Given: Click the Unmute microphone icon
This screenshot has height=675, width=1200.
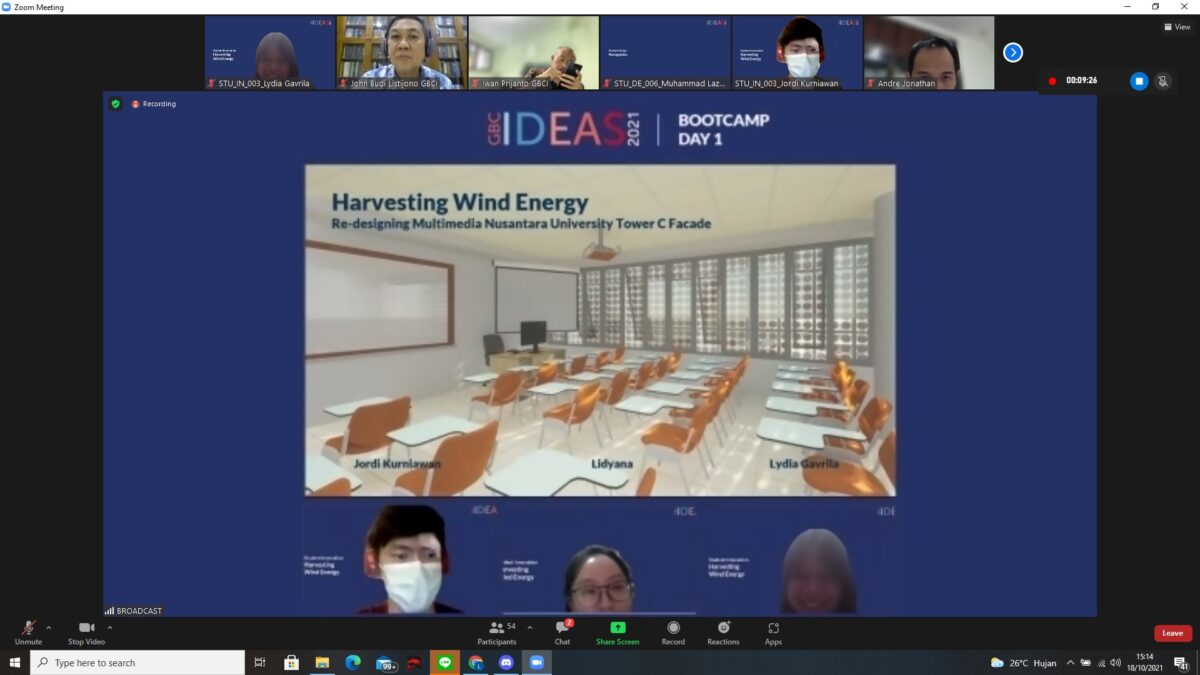Looking at the screenshot, I should (28, 629).
